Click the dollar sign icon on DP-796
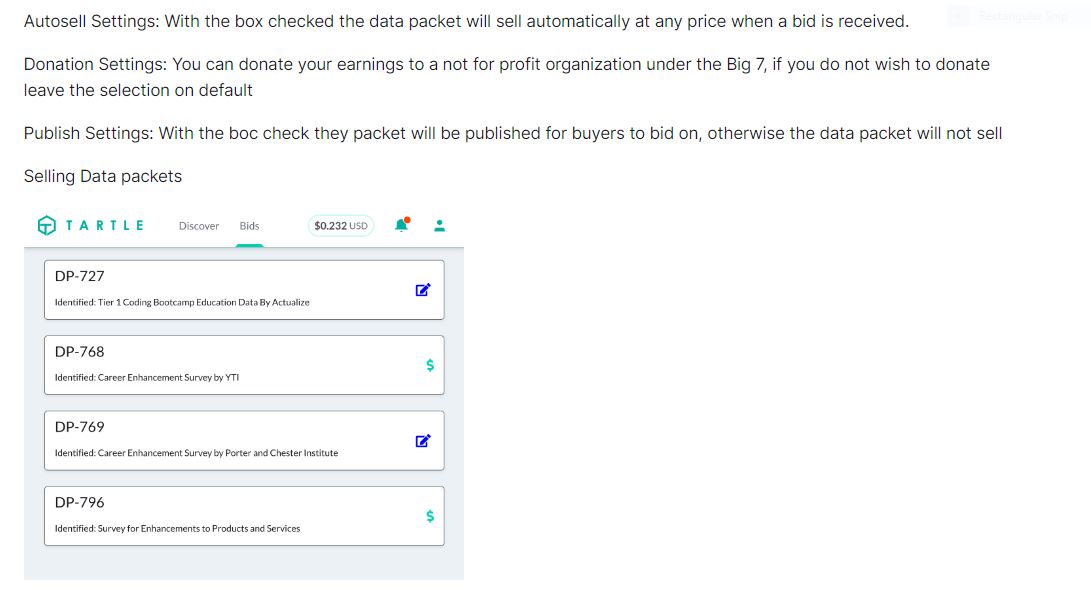This screenshot has width=1091, height=599. tap(430, 516)
